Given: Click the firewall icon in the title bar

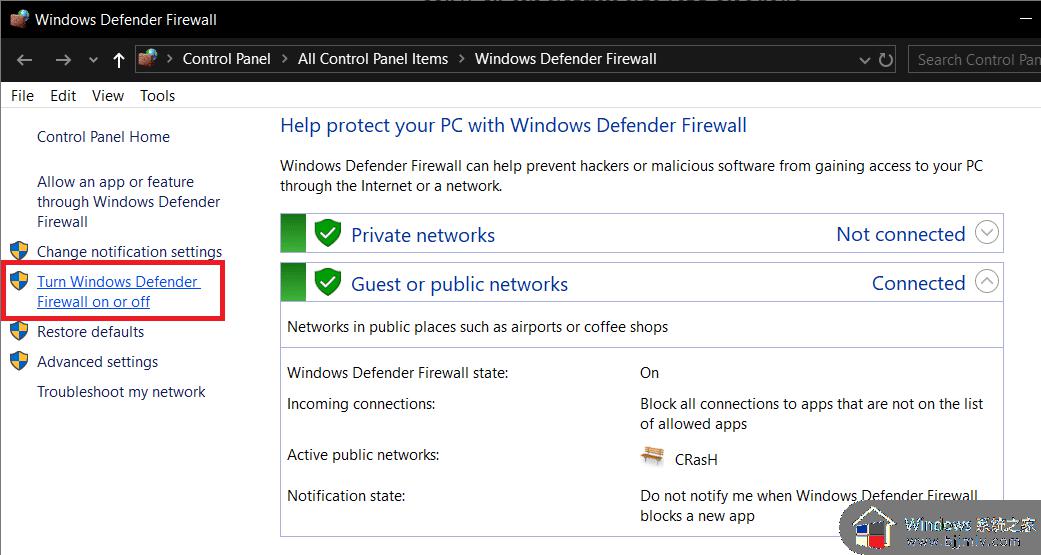Looking at the screenshot, I should [19, 19].
